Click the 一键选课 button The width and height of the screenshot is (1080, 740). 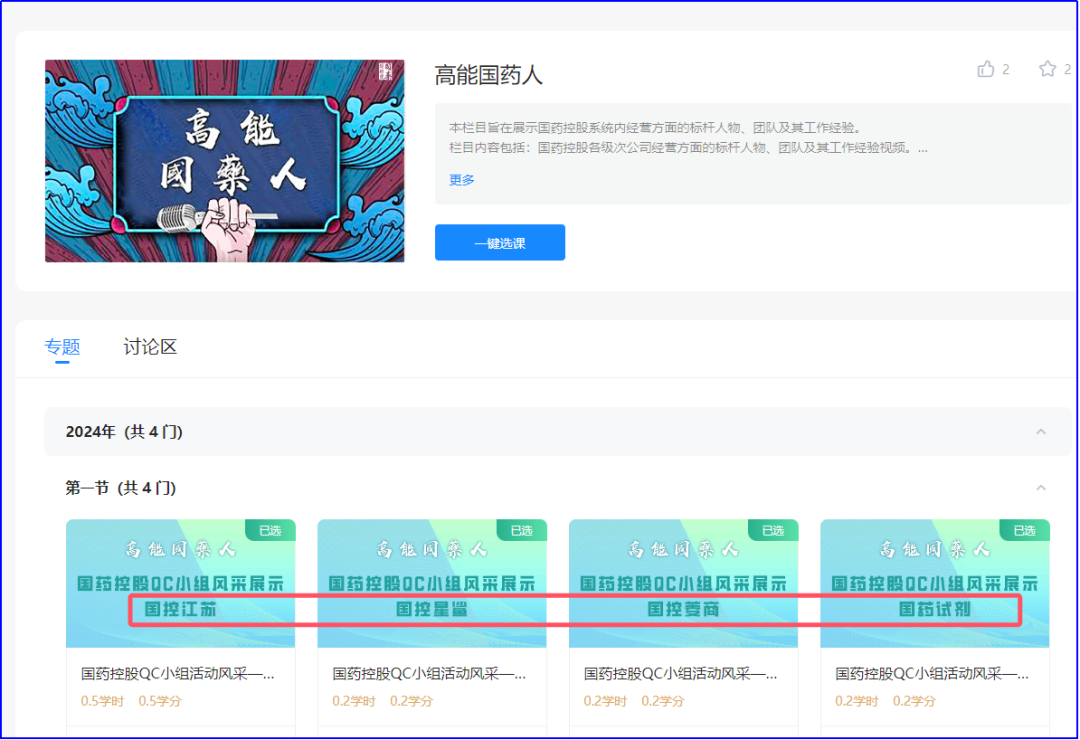500,243
